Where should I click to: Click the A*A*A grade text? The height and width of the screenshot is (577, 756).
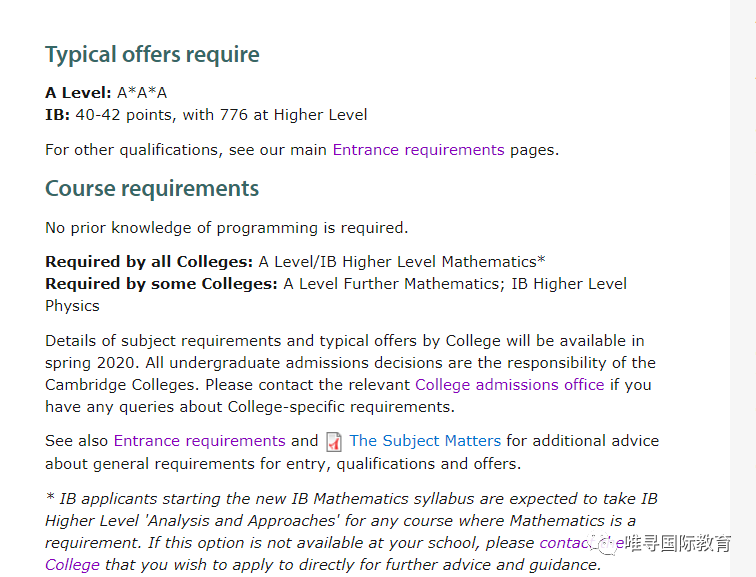142,93
